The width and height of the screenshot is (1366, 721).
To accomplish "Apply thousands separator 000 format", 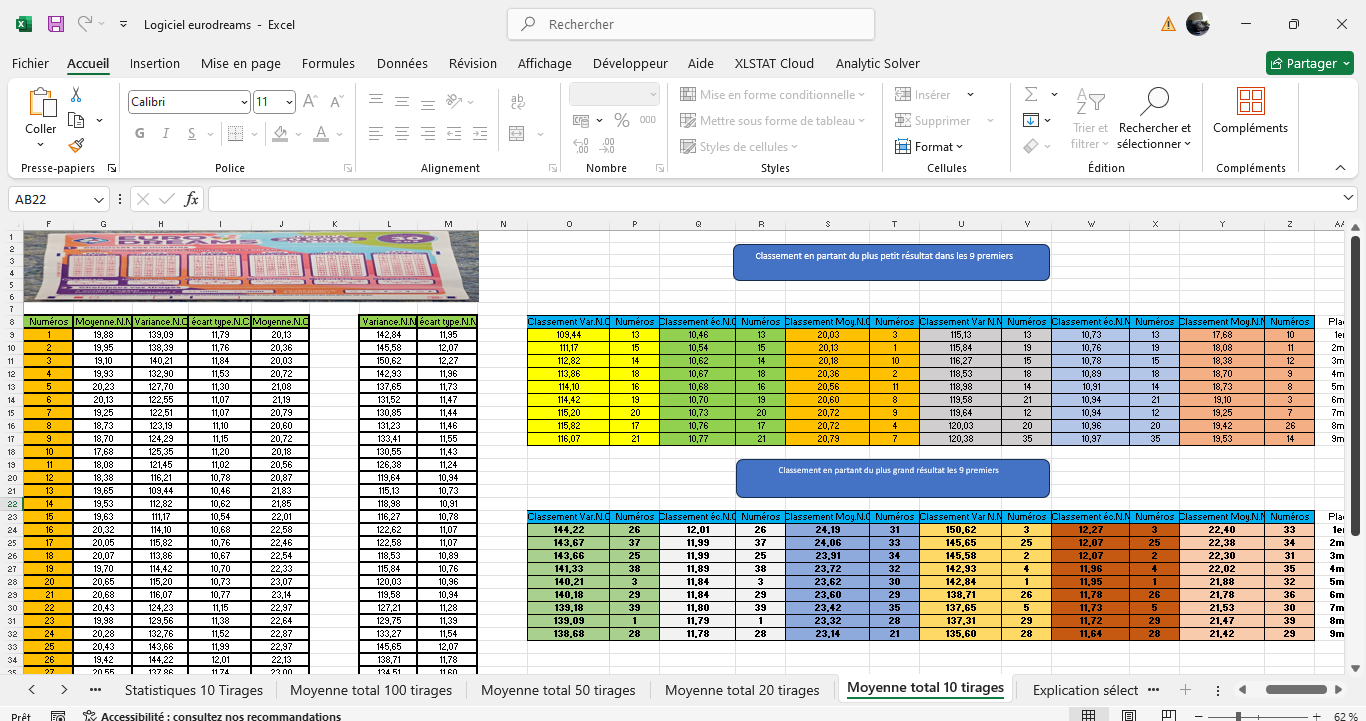I will click(648, 121).
